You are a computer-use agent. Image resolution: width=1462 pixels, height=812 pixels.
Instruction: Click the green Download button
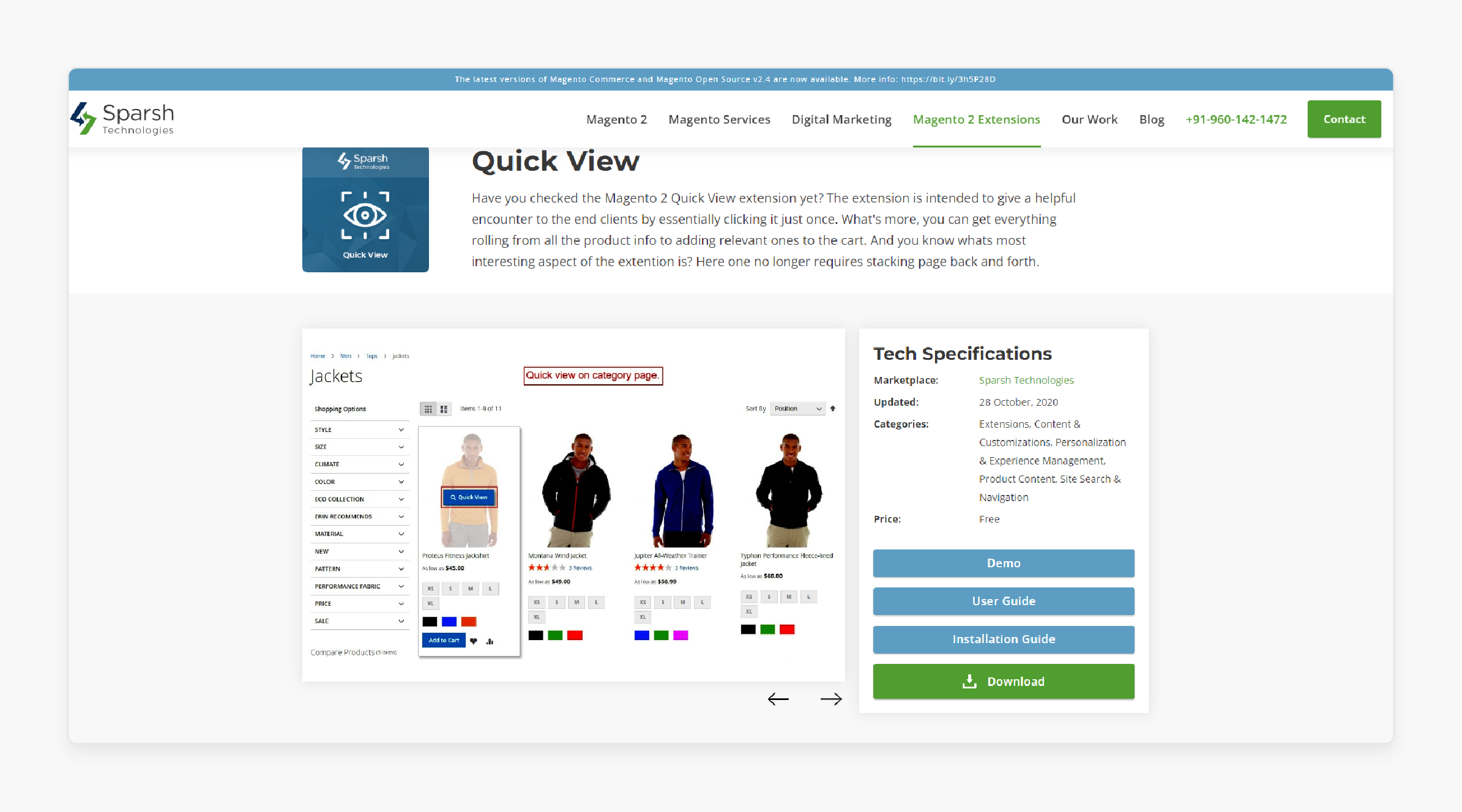(x=1004, y=681)
